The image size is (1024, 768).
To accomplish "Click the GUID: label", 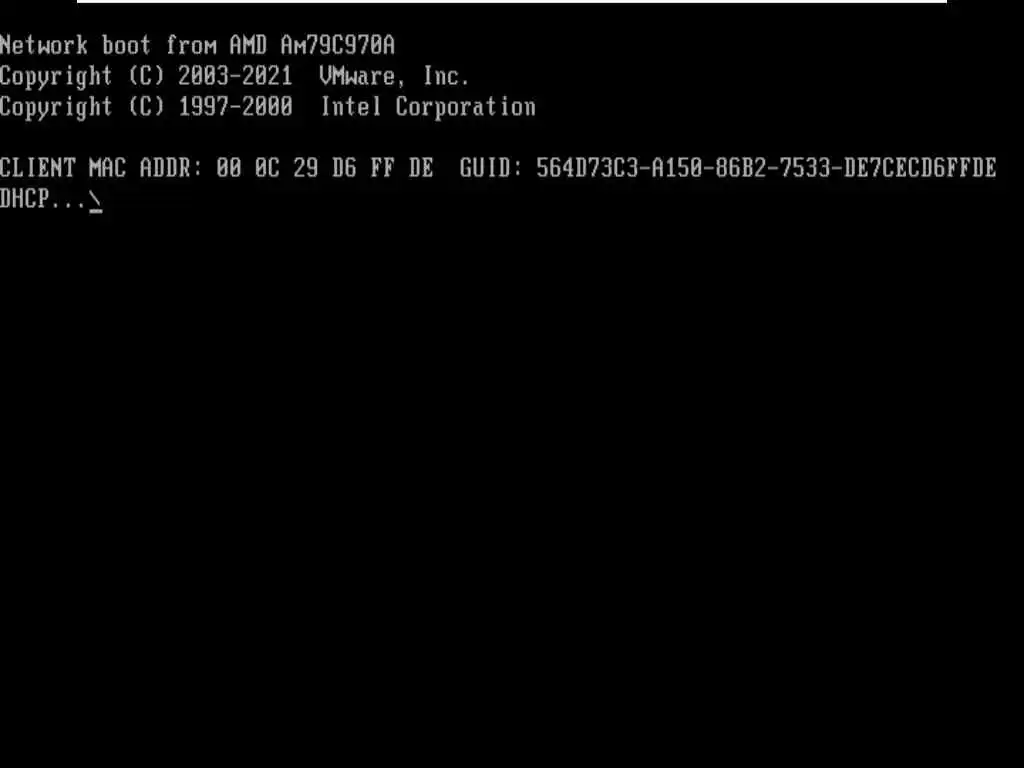I will [491, 168].
